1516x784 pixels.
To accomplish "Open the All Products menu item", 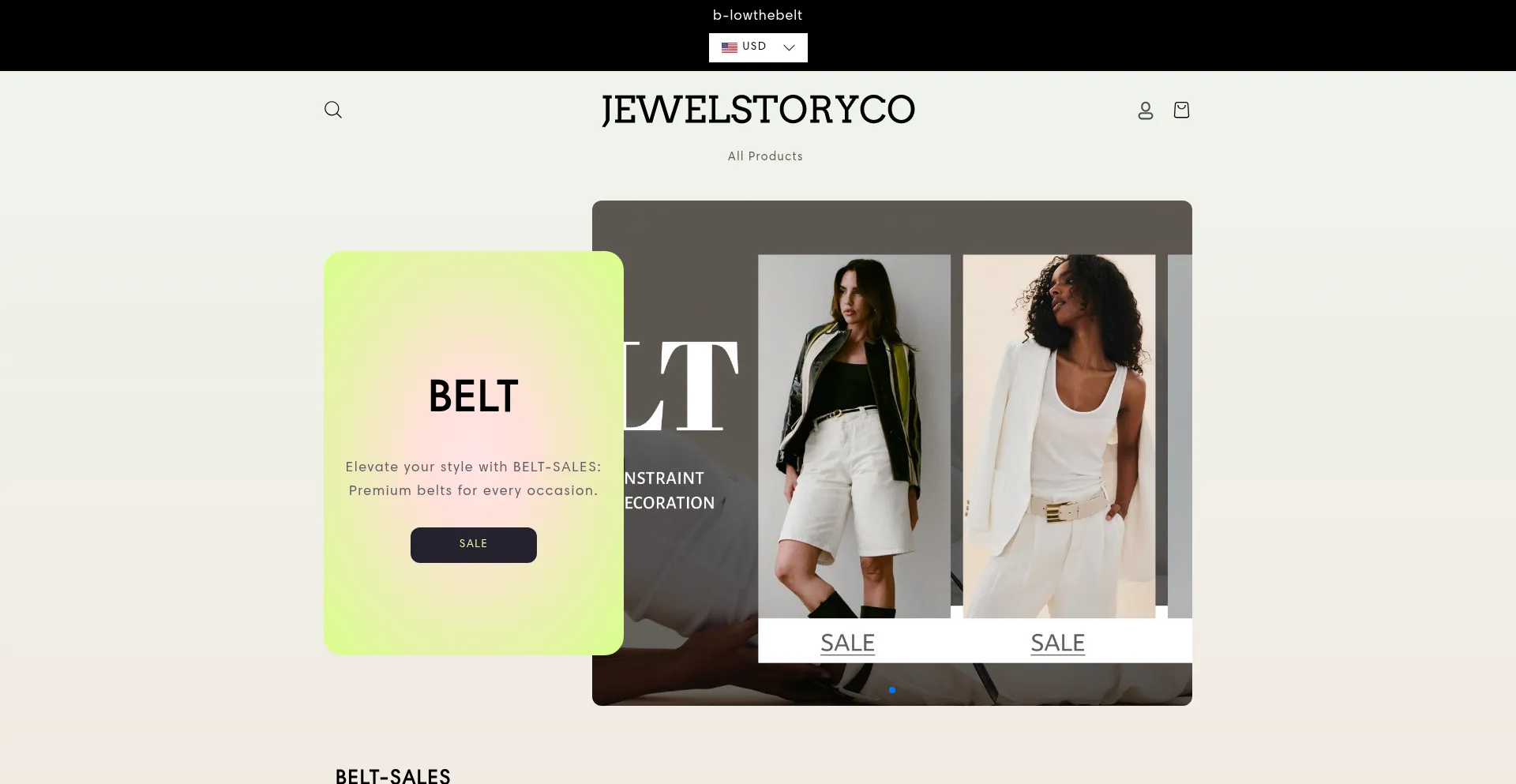I will click(765, 156).
